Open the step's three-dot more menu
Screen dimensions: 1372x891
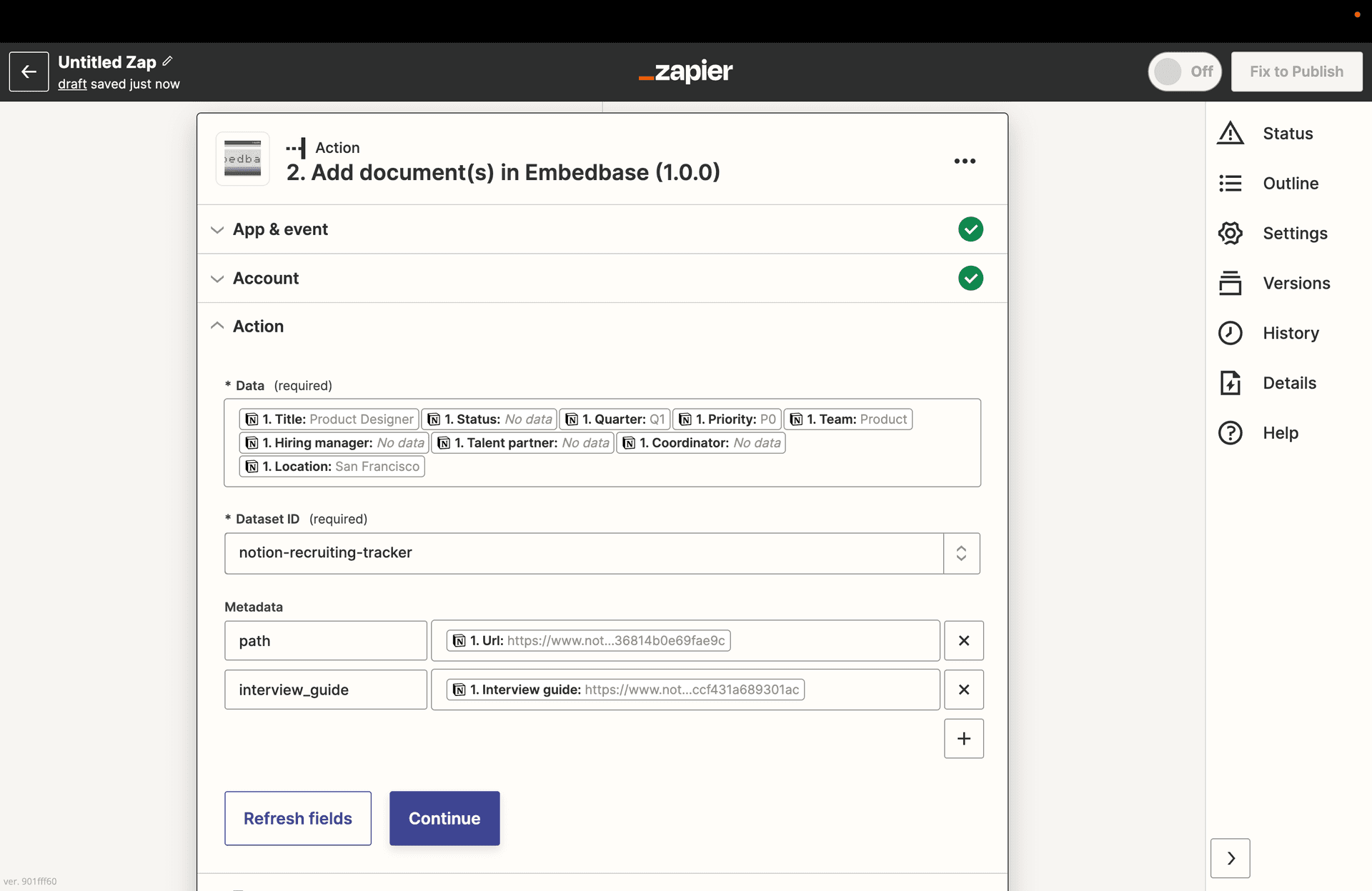tap(965, 161)
